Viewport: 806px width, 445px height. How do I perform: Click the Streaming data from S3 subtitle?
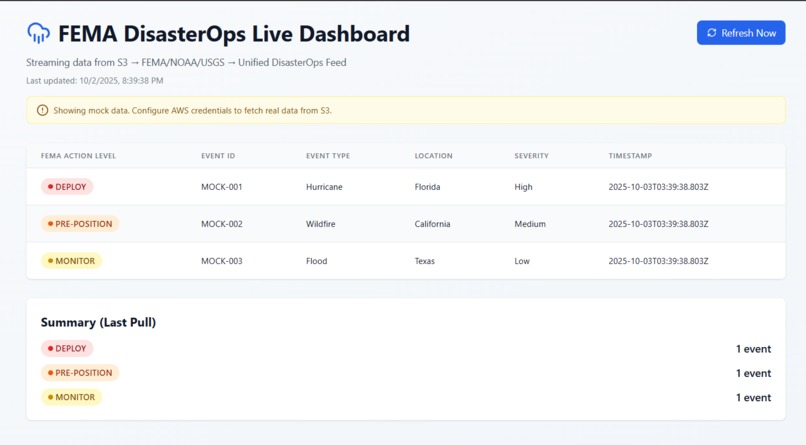point(186,63)
